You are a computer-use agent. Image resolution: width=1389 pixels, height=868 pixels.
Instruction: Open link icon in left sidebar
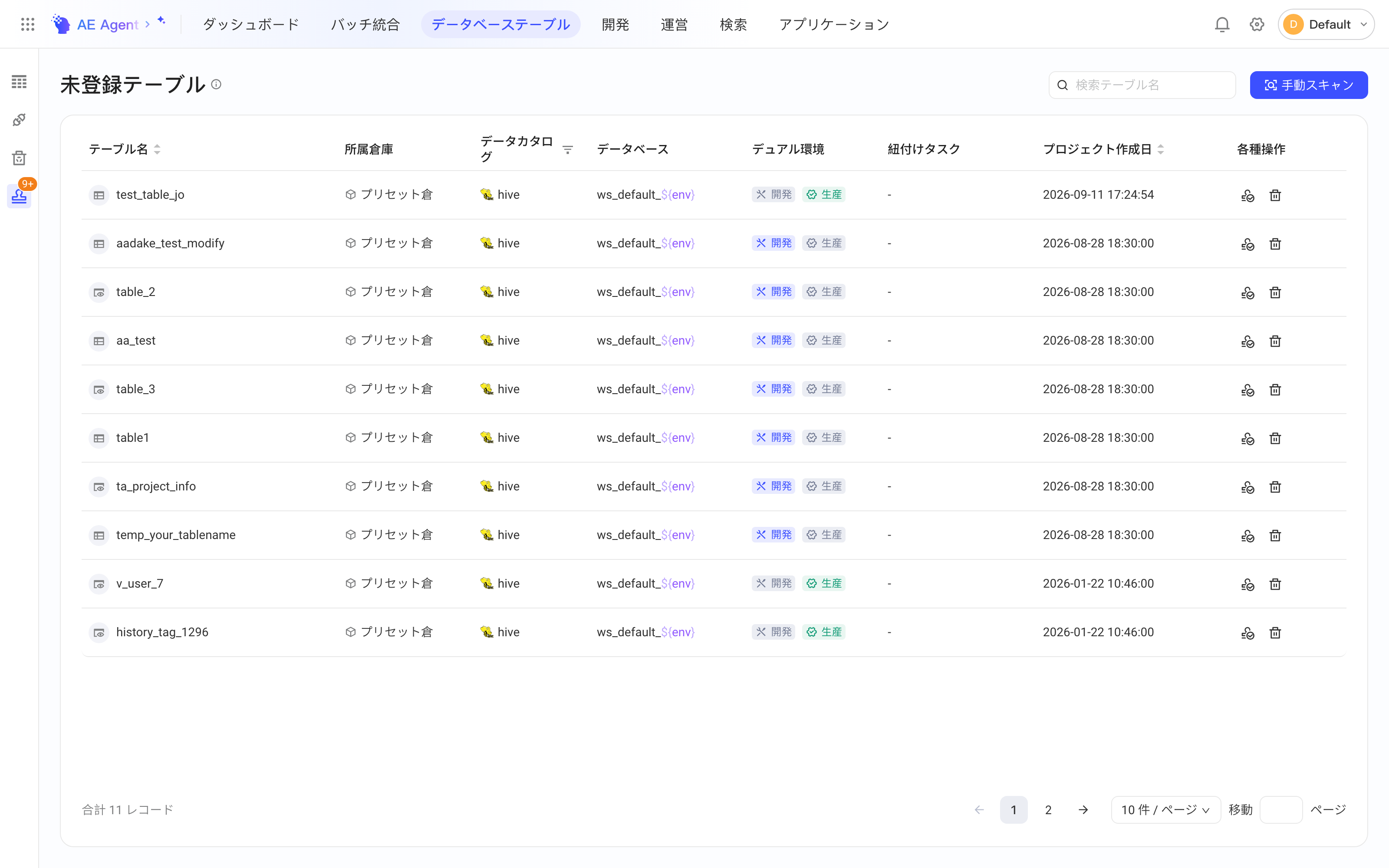pos(19,119)
